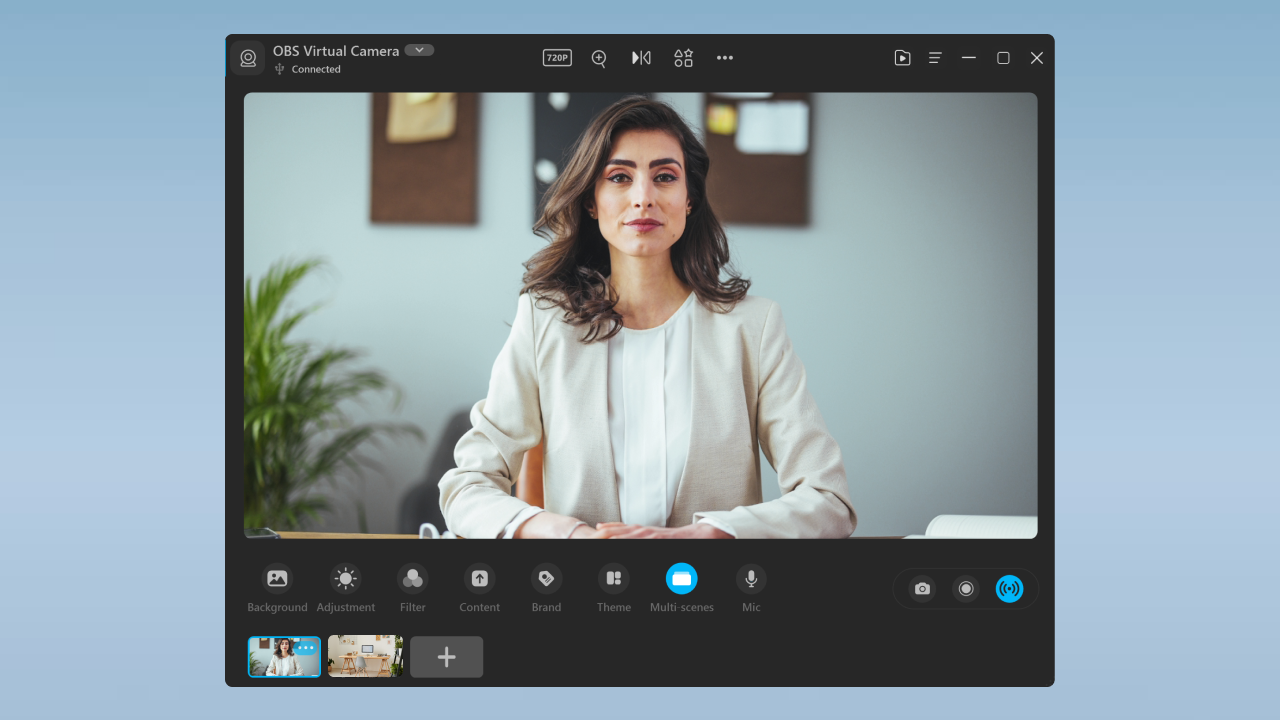Open the Mic settings

click(x=751, y=579)
